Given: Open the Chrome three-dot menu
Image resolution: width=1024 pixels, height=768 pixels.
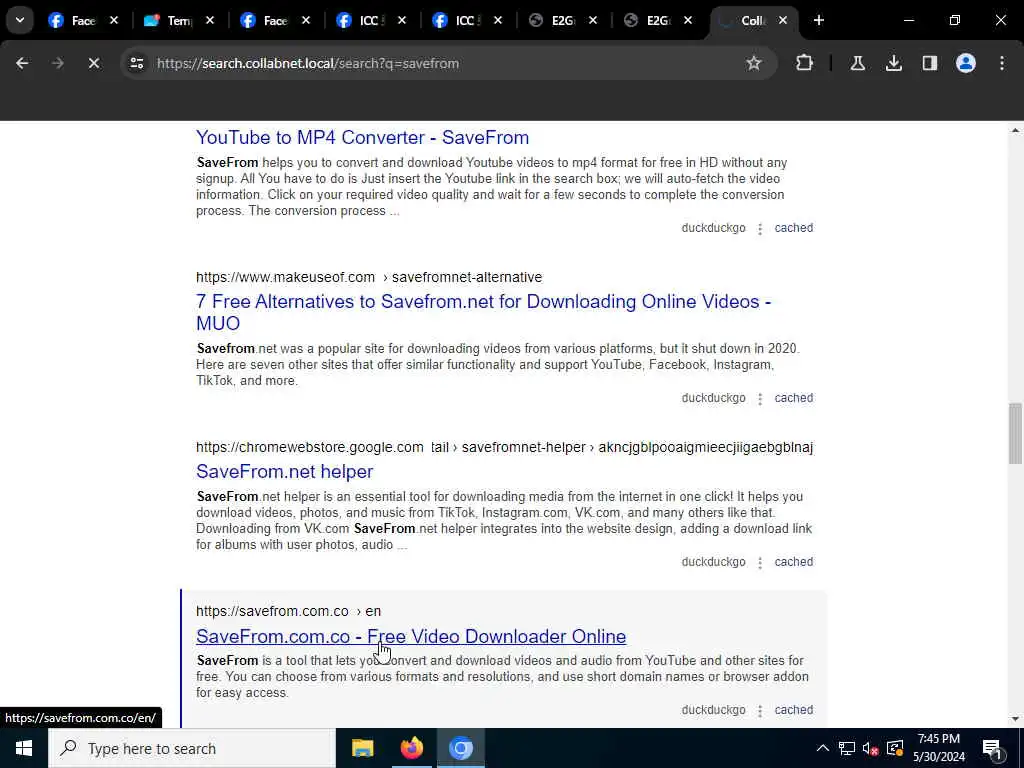Looking at the screenshot, I should coord(1002,63).
